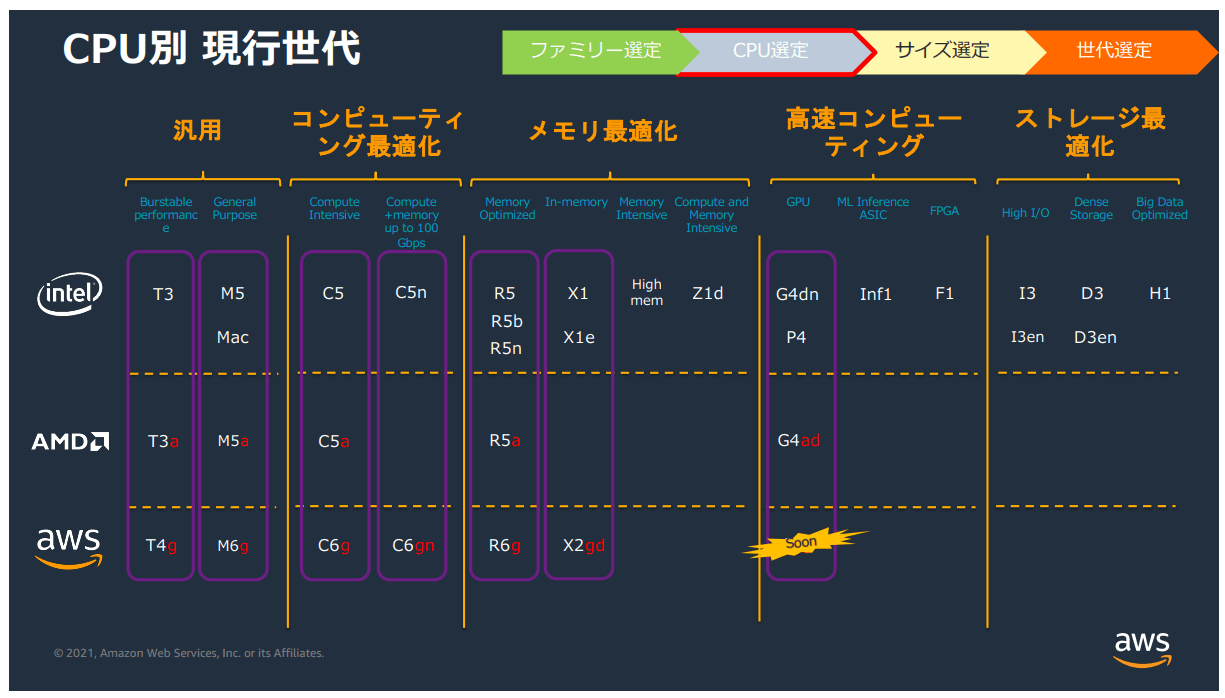Viewport: 1225px width, 698px height.
Task: Click the 高速コンピューティング heading
Action: [x=874, y=133]
